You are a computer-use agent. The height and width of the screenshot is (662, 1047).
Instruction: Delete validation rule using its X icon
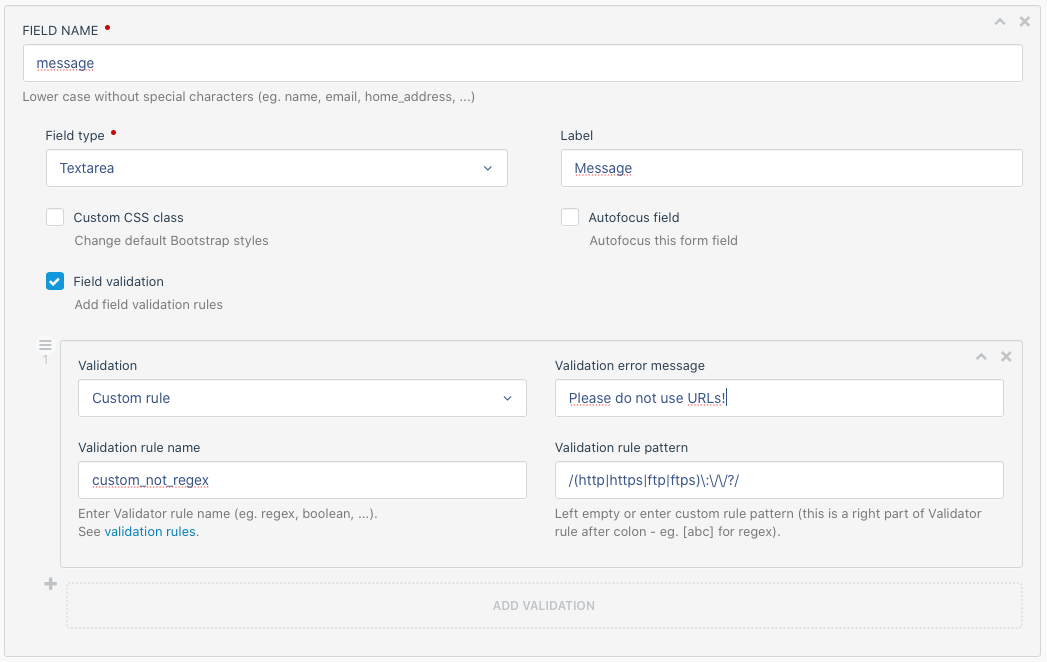coord(1006,357)
